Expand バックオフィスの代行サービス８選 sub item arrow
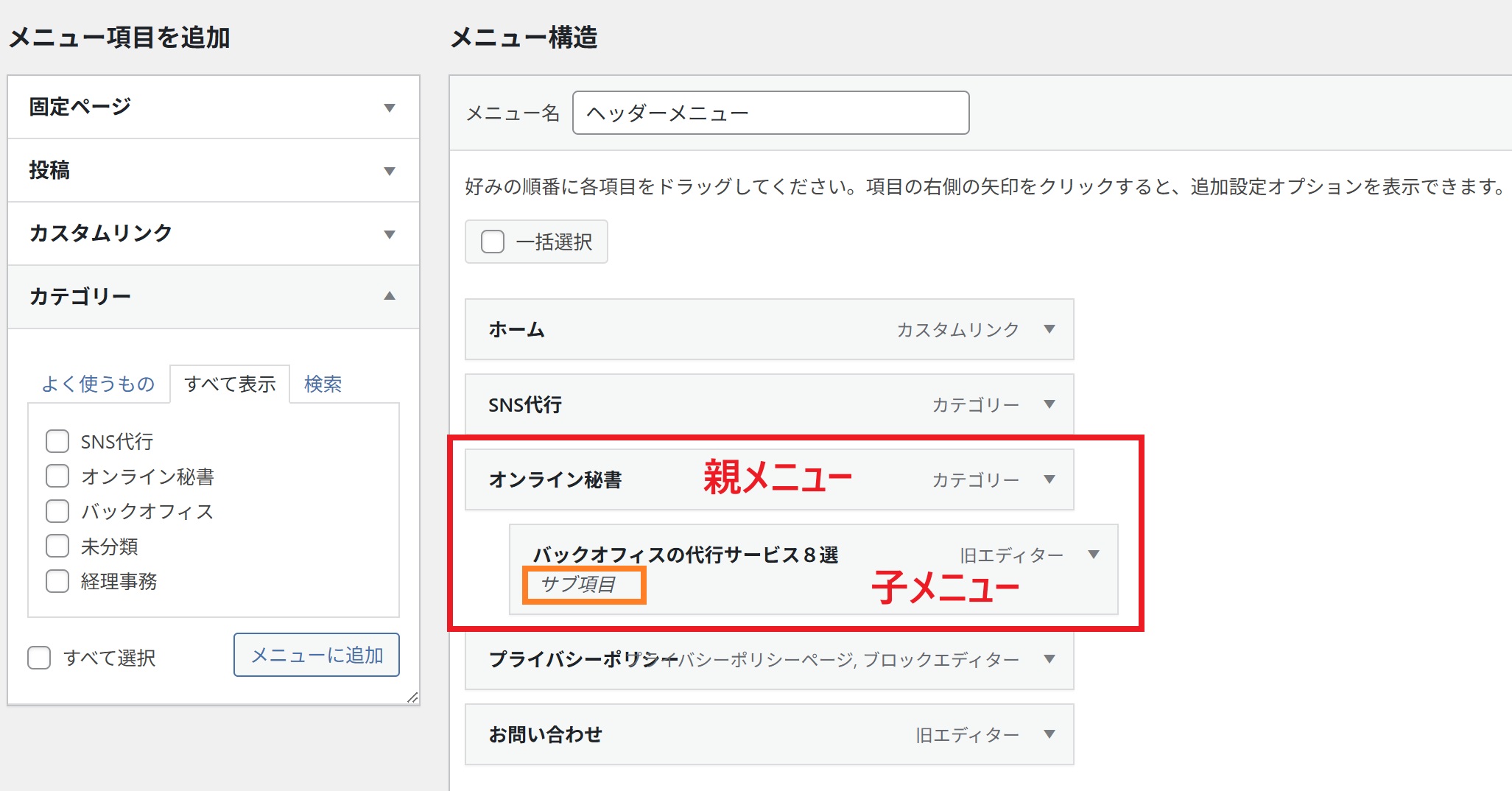The image size is (1512, 791). pyautogui.click(x=1094, y=555)
